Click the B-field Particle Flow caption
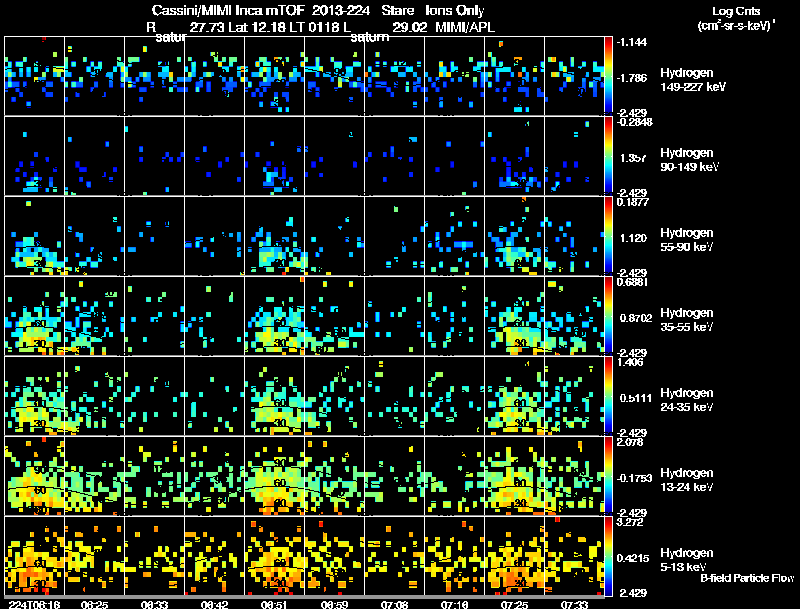 [747, 578]
